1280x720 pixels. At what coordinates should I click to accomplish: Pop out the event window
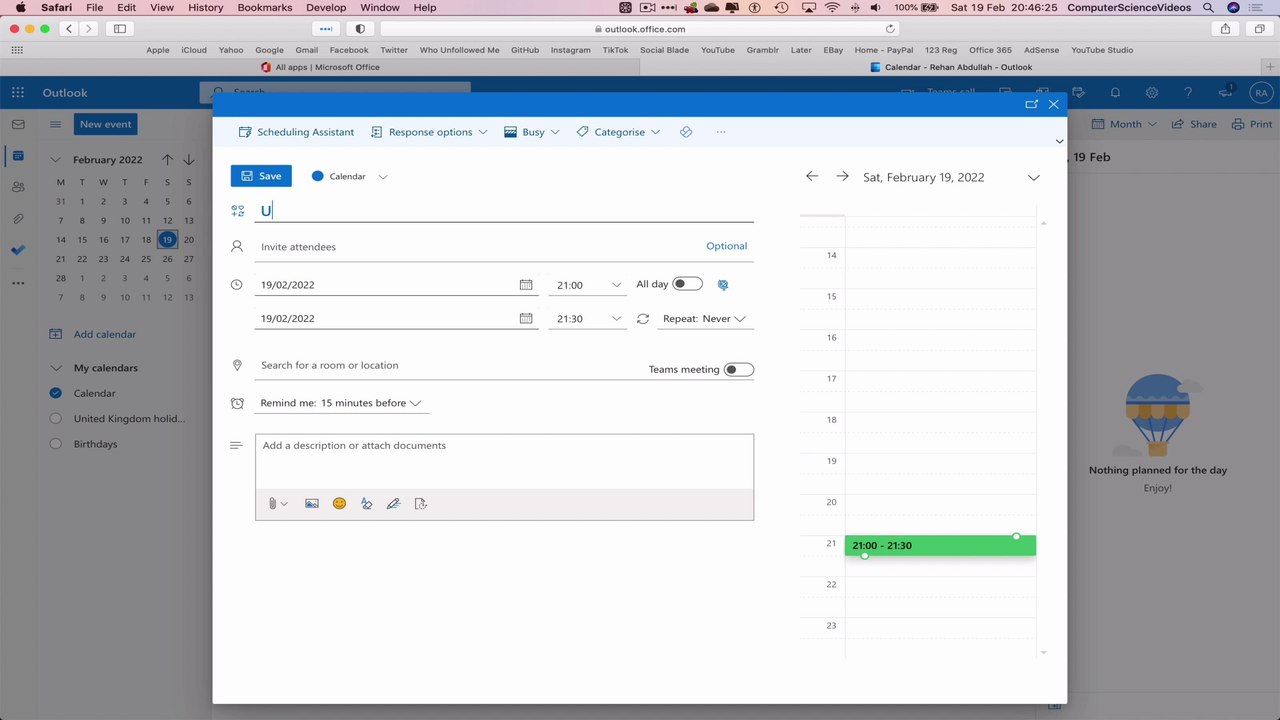[x=1031, y=104]
